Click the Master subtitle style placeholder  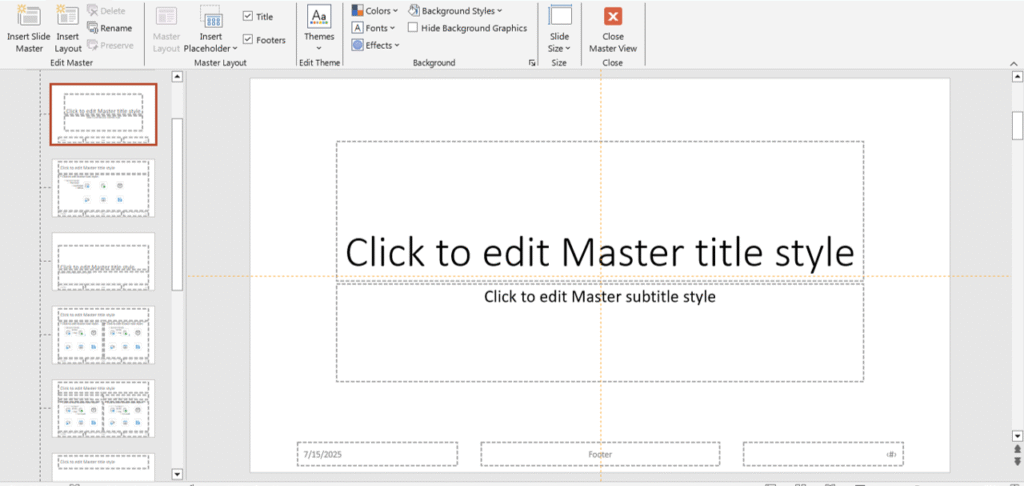coord(600,332)
